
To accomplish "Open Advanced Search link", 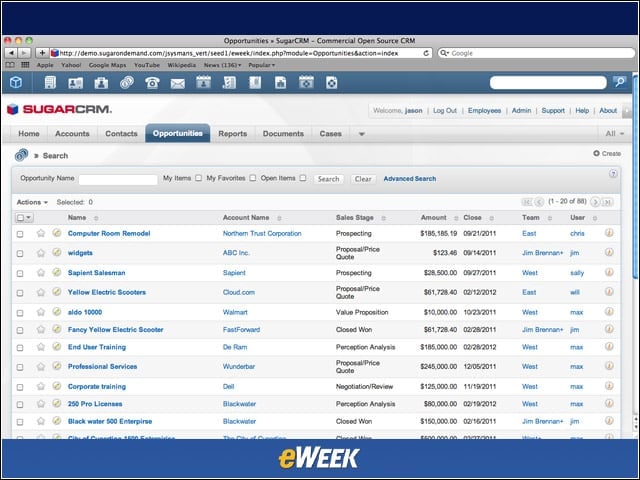I will (x=410, y=178).
